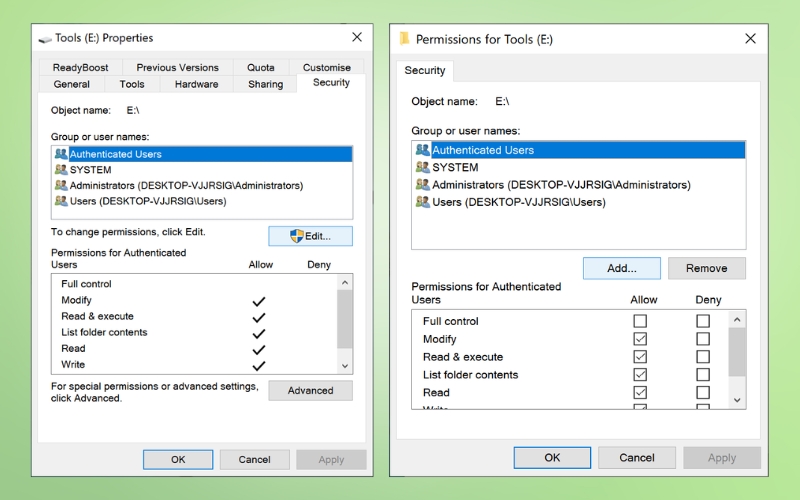Click Users group icon in Permissions dialog
This screenshot has height=500, width=800.
click(423, 202)
